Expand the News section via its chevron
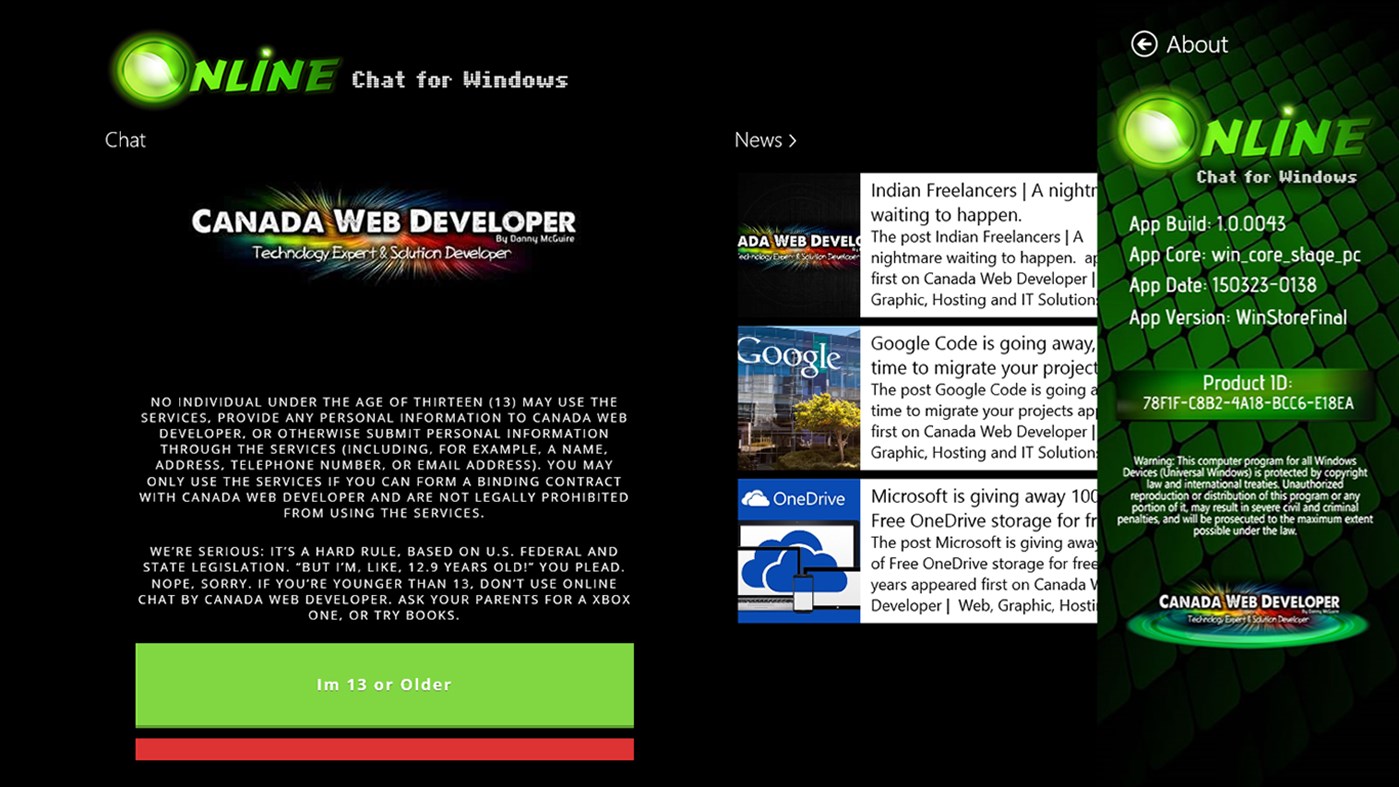The image size is (1399, 787). tap(790, 141)
